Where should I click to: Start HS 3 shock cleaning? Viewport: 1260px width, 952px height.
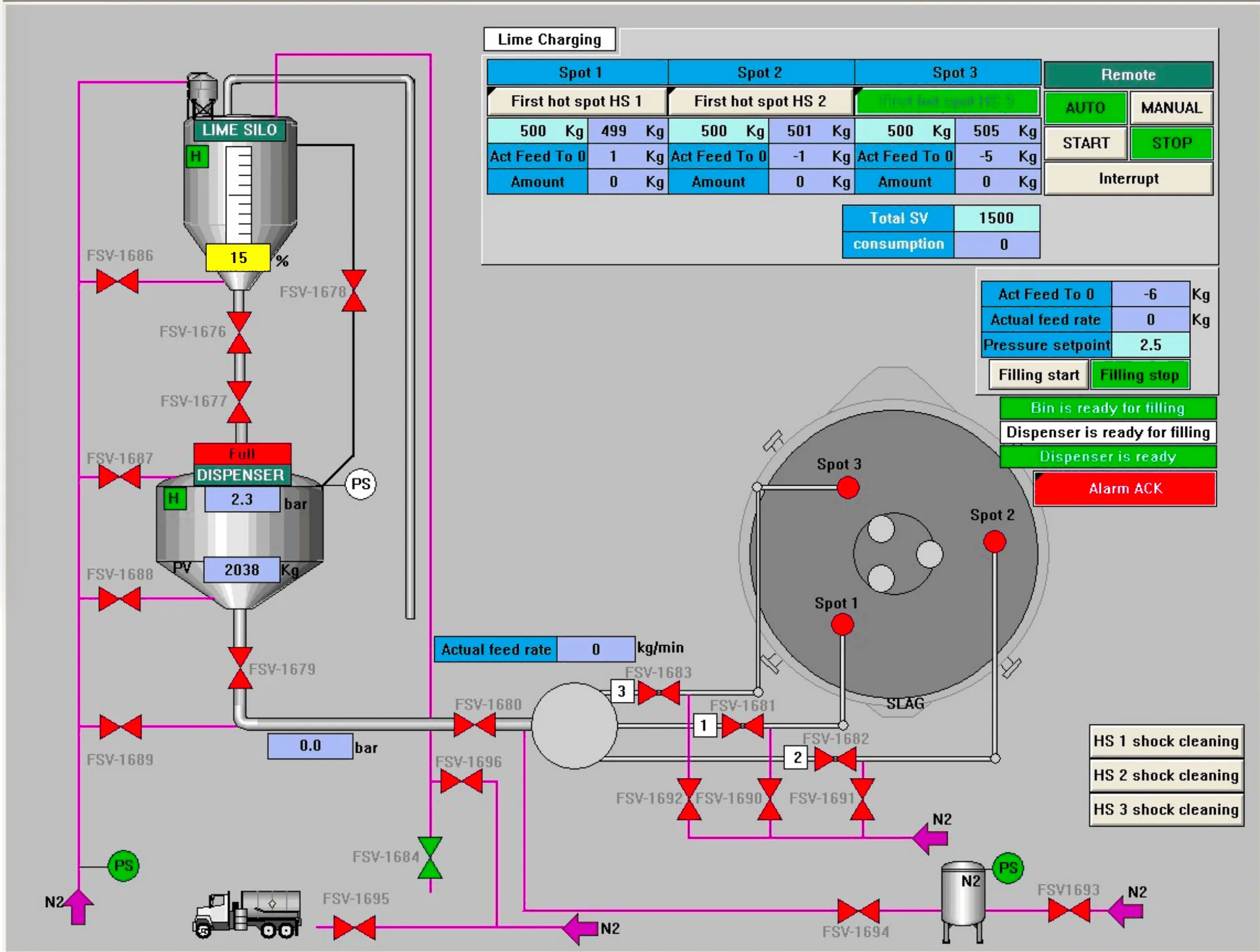[1166, 810]
